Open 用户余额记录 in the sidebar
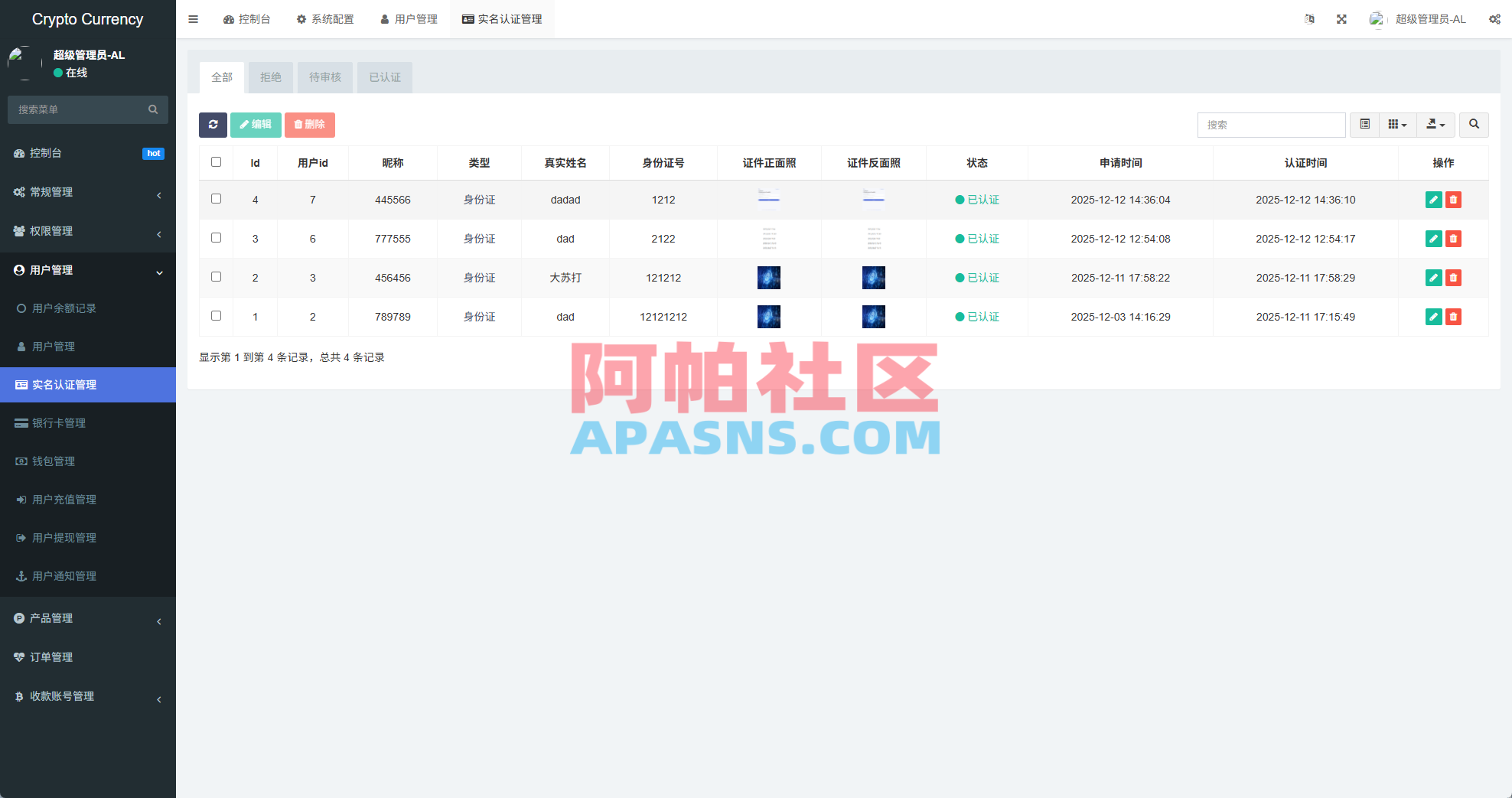Image resolution: width=1512 pixels, height=798 pixels. 88,308
